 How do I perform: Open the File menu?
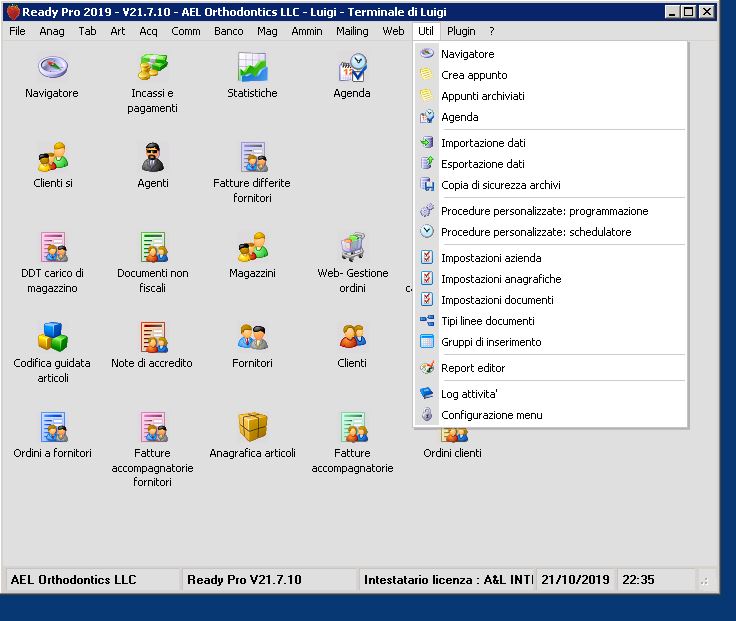[17, 31]
